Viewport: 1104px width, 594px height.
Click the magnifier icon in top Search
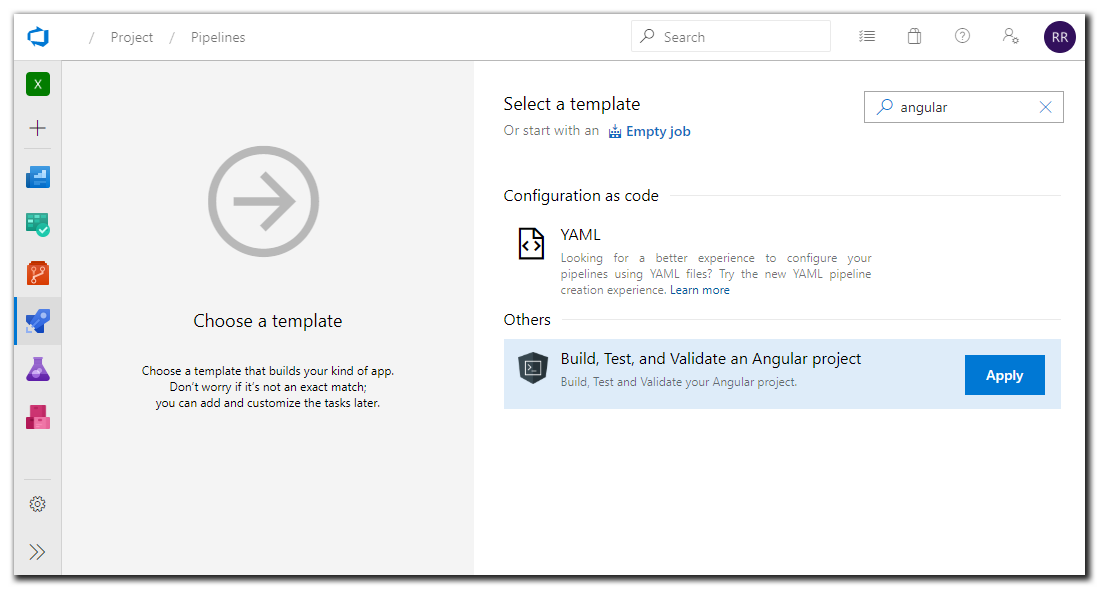(x=647, y=36)
